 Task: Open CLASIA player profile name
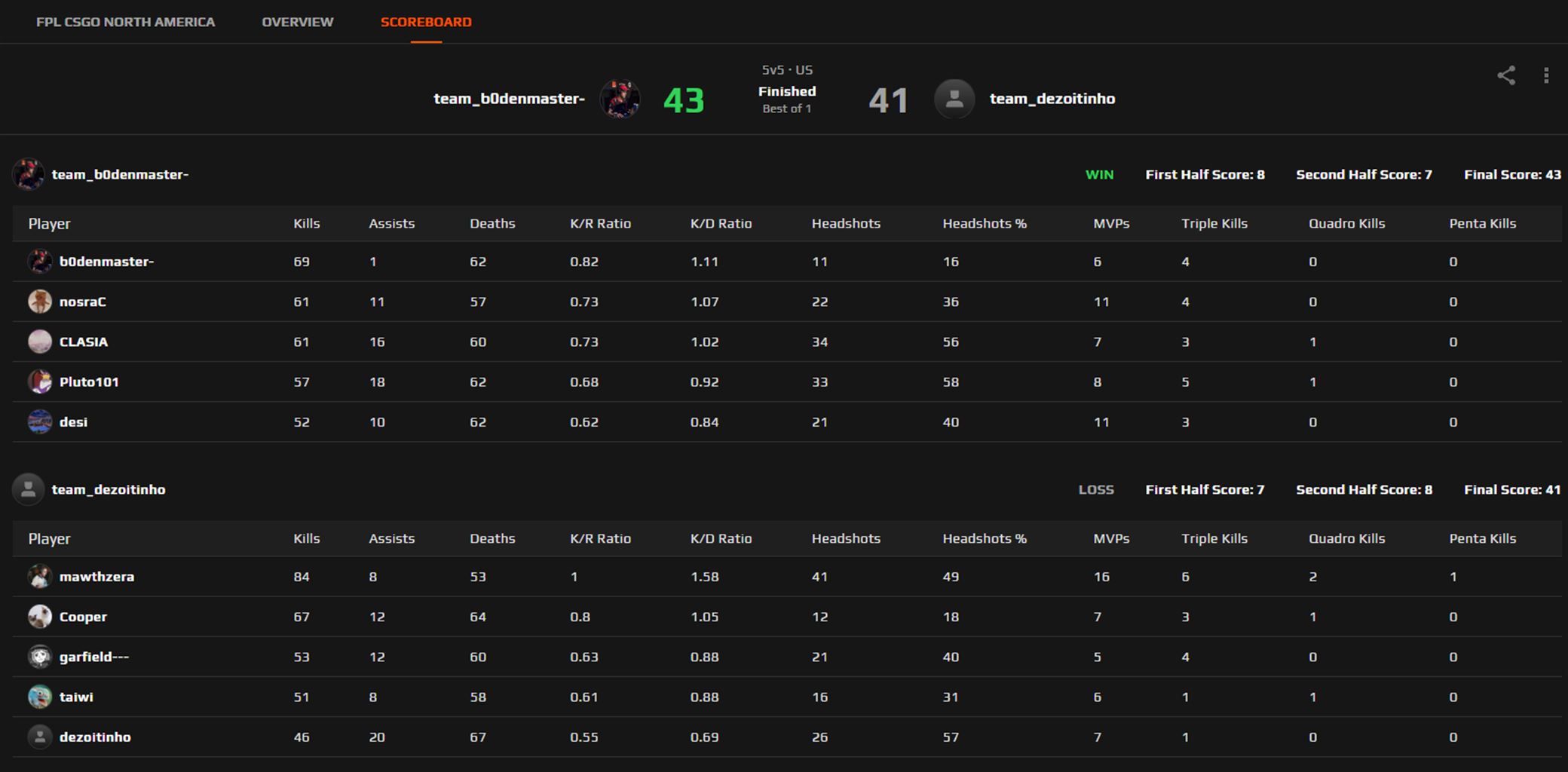pos(84,342)
